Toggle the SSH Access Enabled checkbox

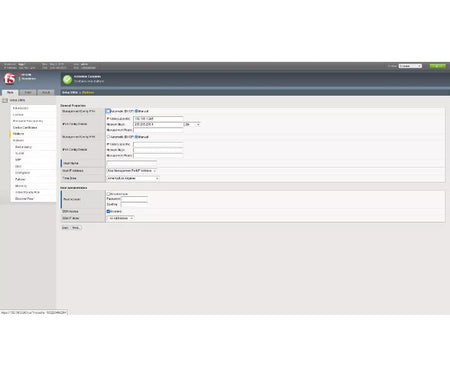[108, 211]
